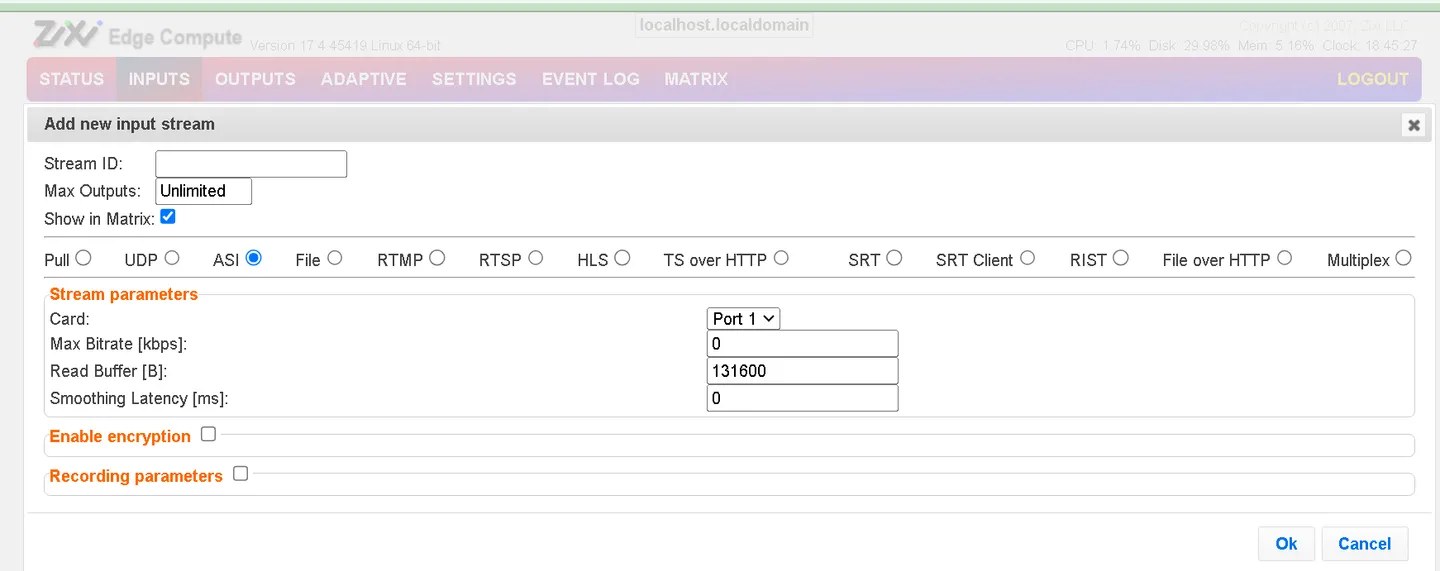Click the Stream parameters heading
The width and height of the screenshot is (1440, 571).
[124, 294]
